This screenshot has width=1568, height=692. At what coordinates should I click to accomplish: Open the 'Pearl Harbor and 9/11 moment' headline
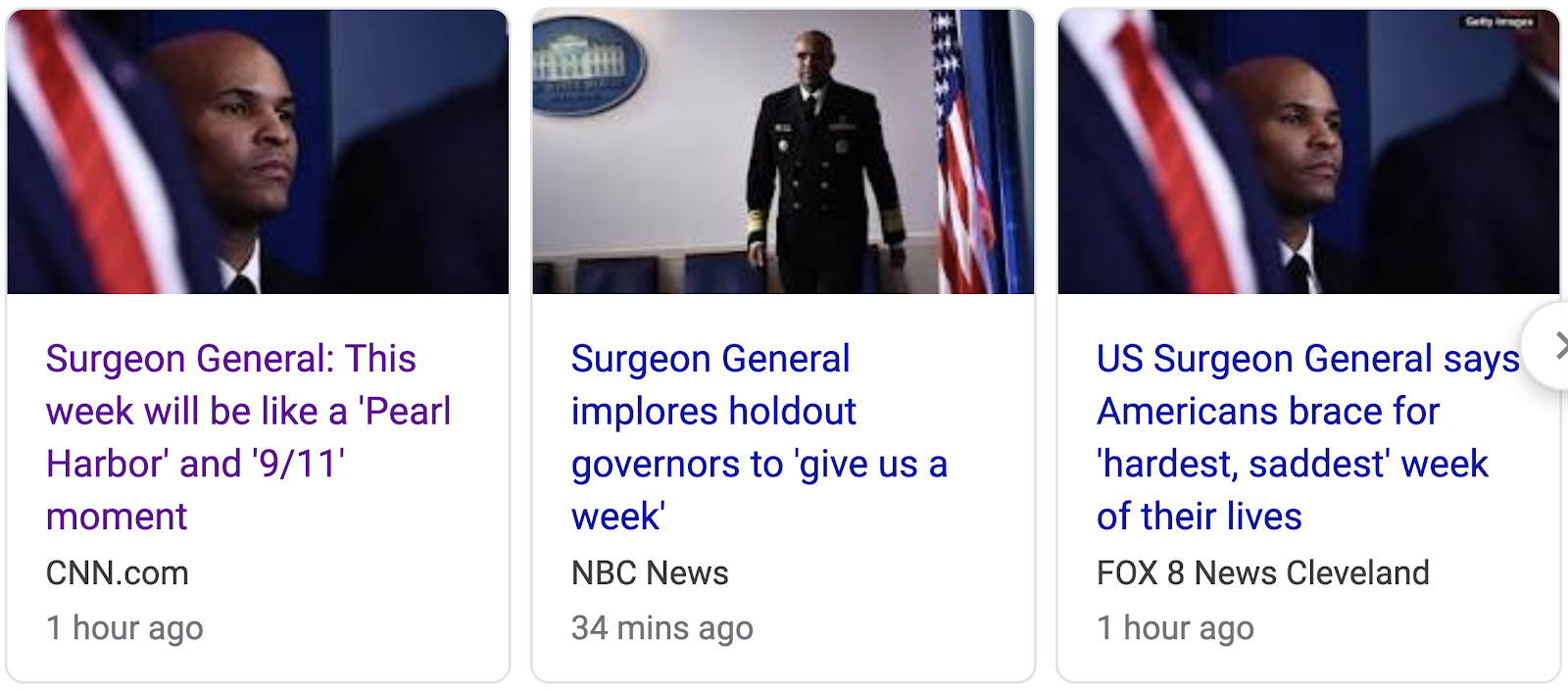click(x=249, y=437)
